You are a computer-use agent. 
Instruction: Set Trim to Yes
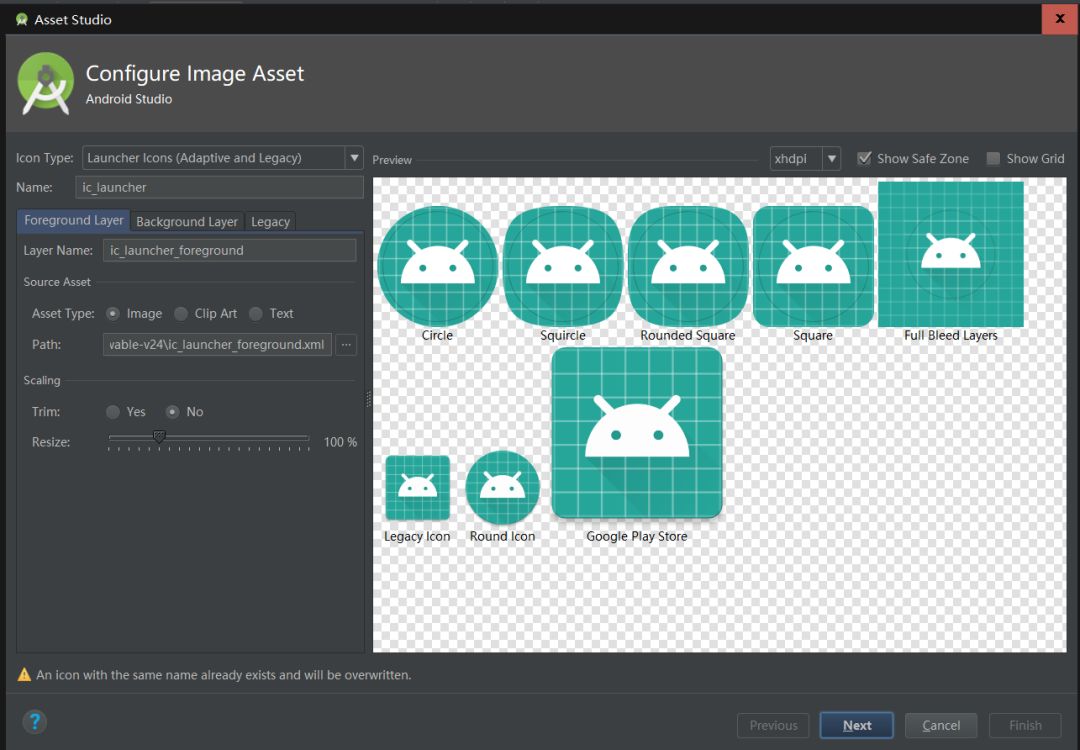coord(113,412)
